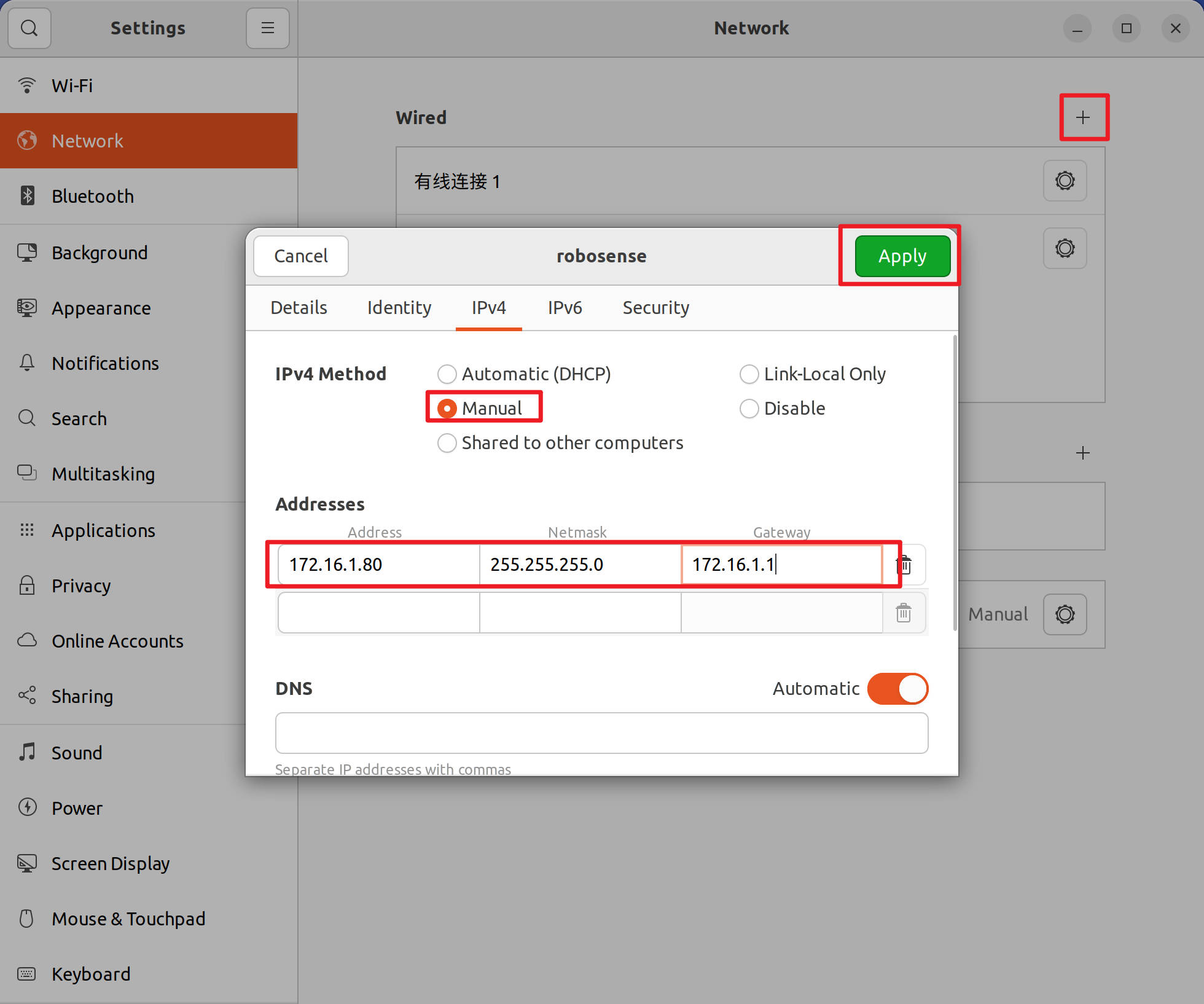Click the dialog's vertical scrollbar
Viewport: 1204px width, 1004px height.
coord(955,482)
